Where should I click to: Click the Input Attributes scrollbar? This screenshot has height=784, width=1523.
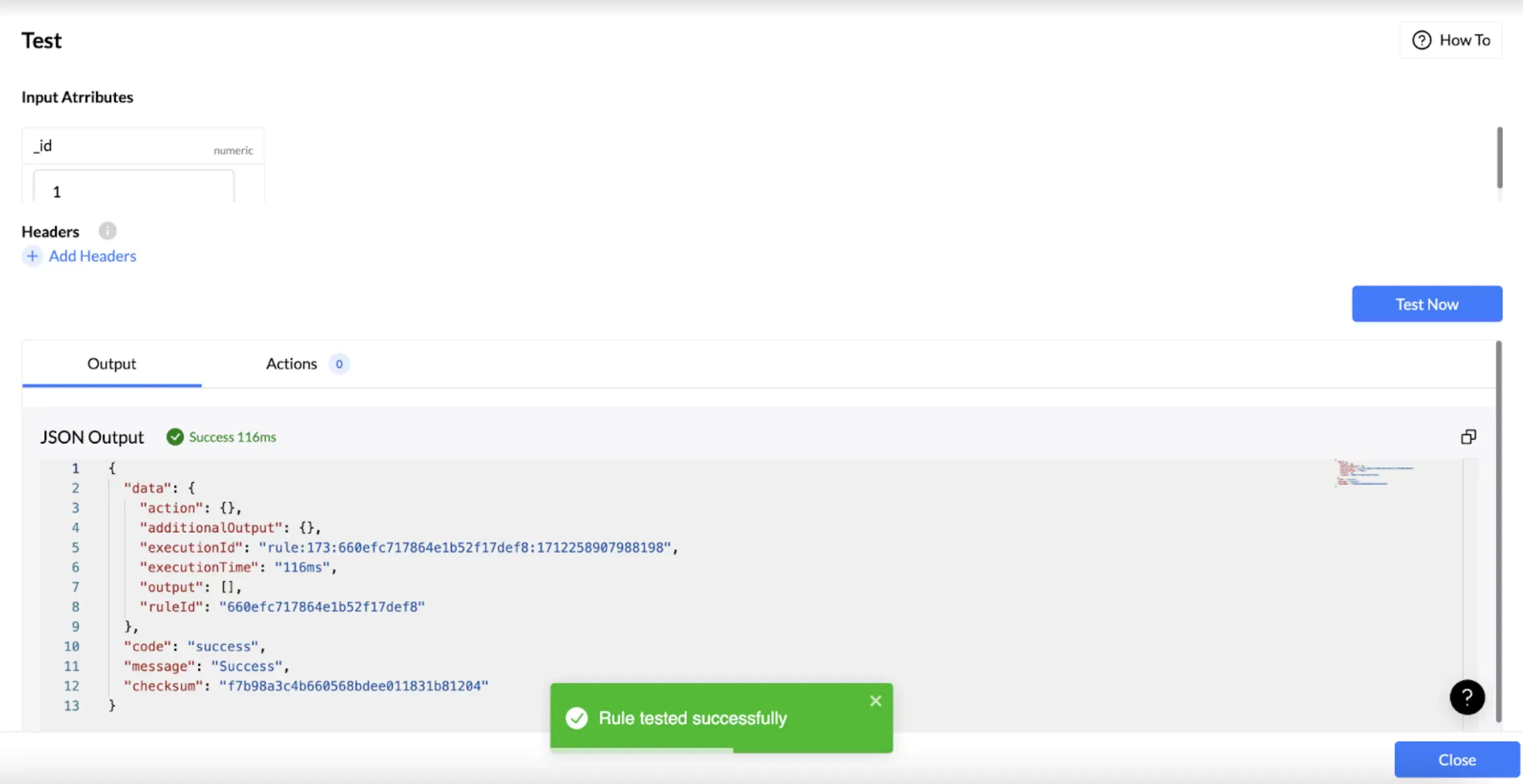(x=1500, y=158)
